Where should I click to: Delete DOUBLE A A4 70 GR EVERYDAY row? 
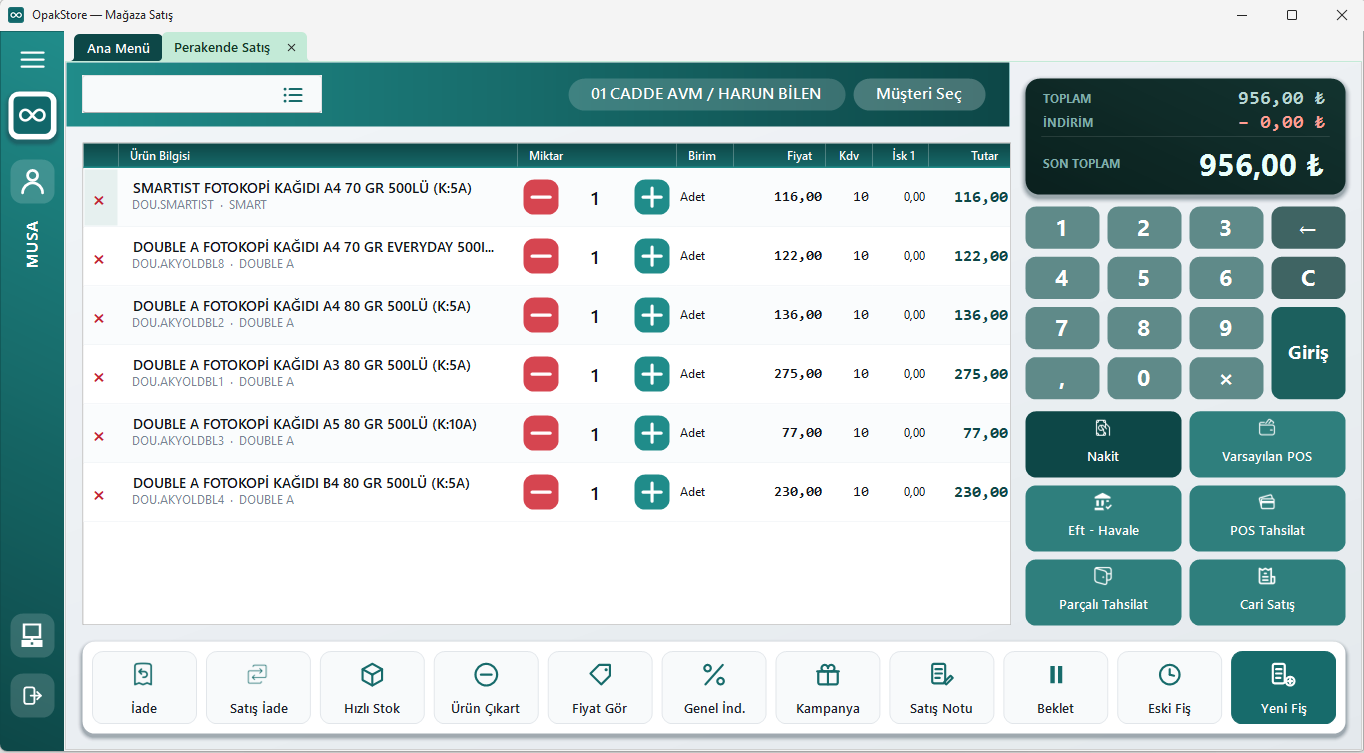point(99,259)
